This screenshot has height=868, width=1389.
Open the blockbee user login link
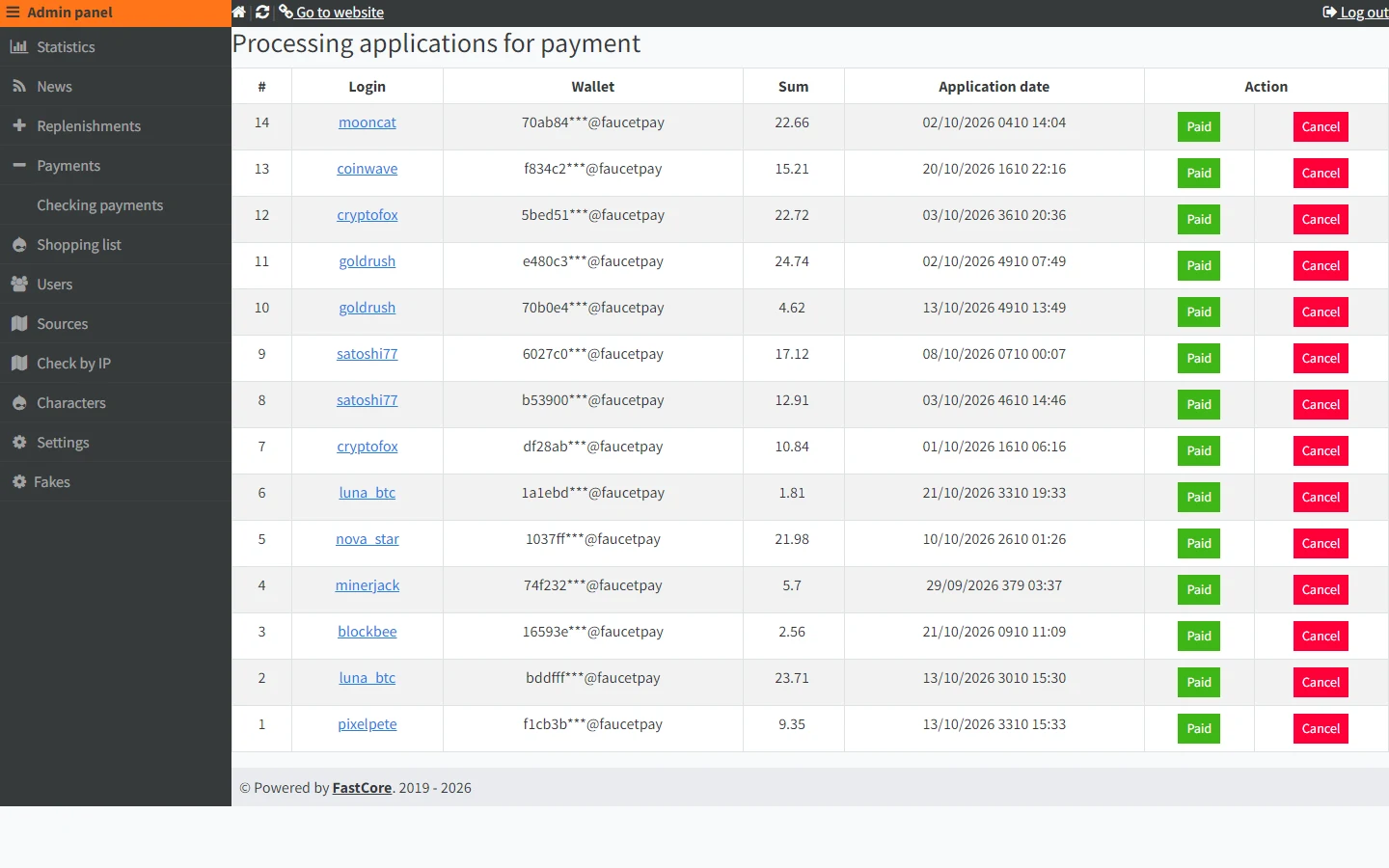tap(368, 632)
